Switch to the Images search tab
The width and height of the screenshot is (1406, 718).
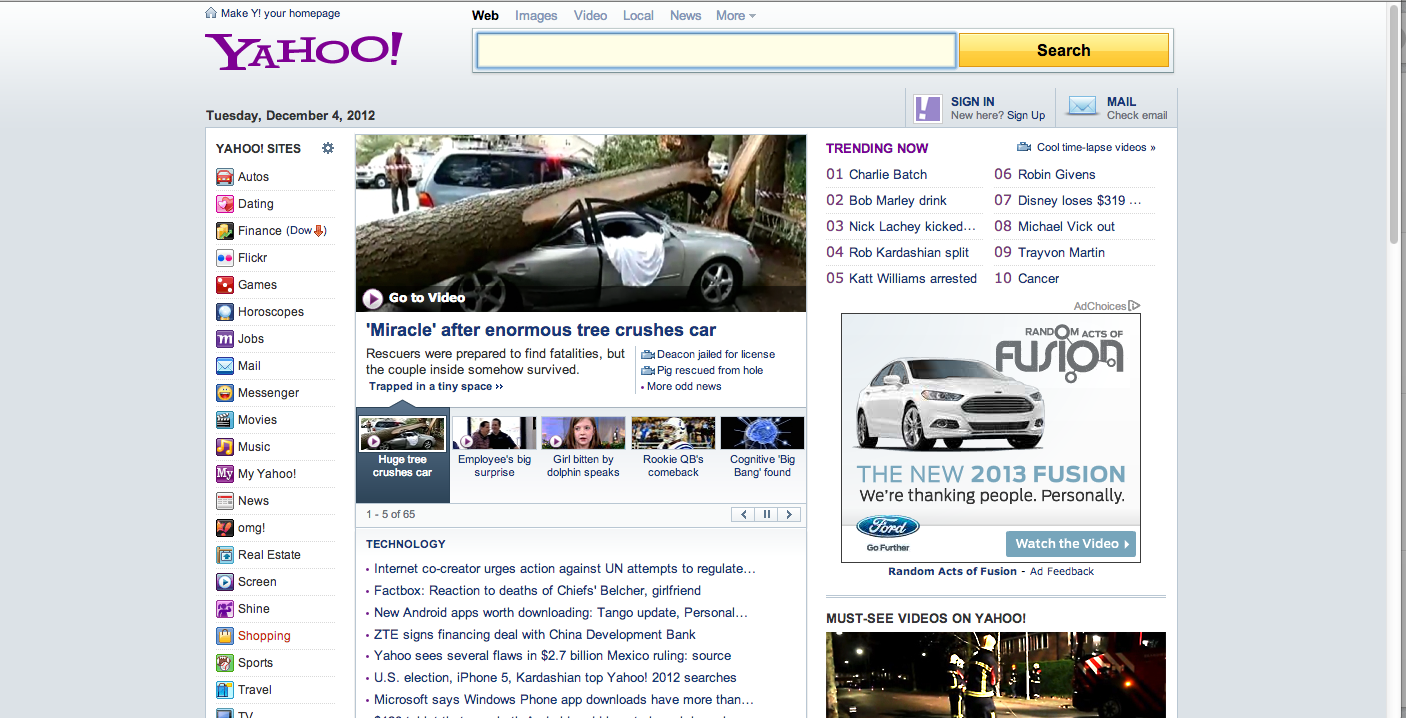536,15
